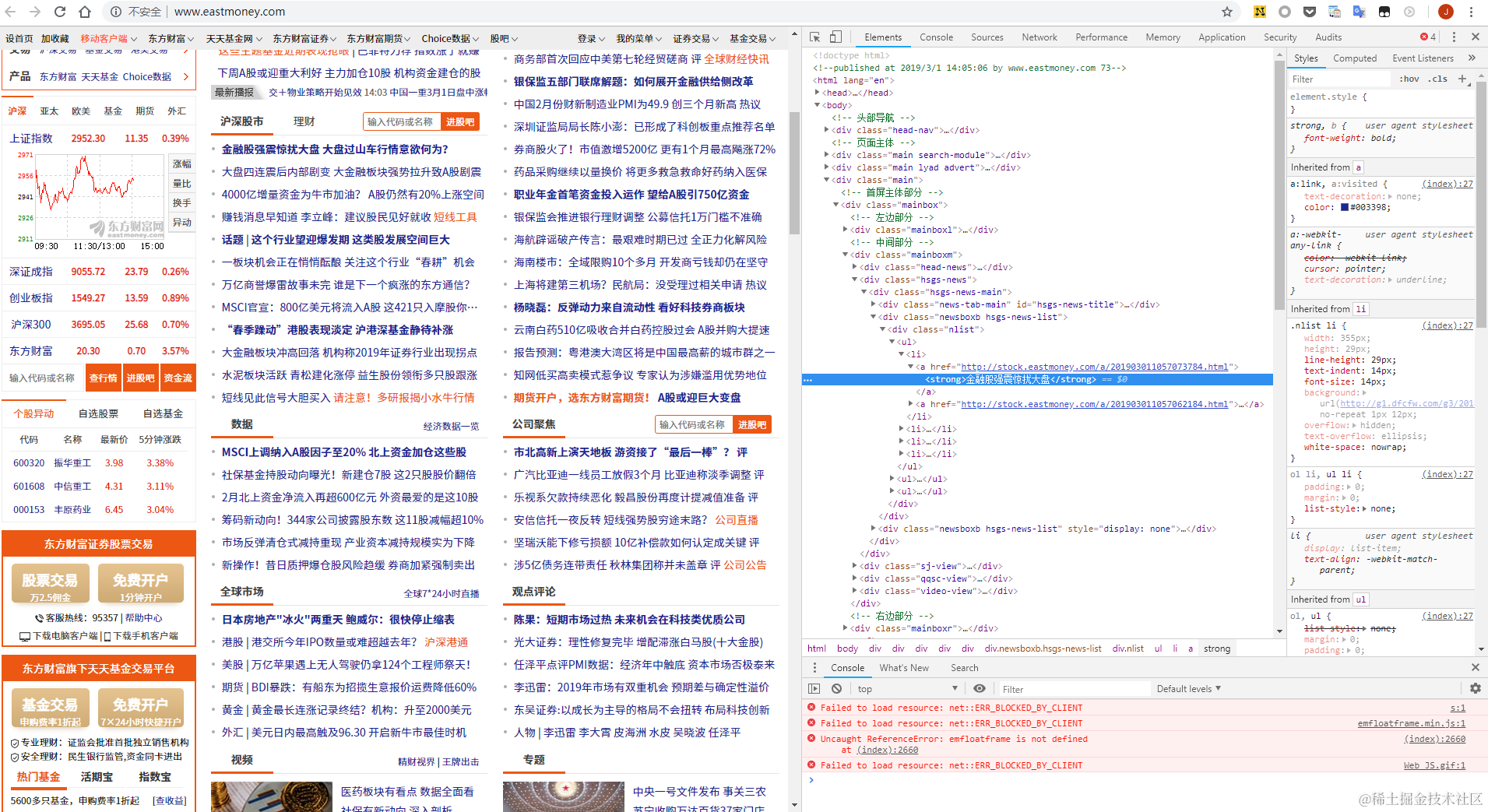Switch the index chart to 涨幅
The image size is (1488, 812).
click(x=181, y=164)
